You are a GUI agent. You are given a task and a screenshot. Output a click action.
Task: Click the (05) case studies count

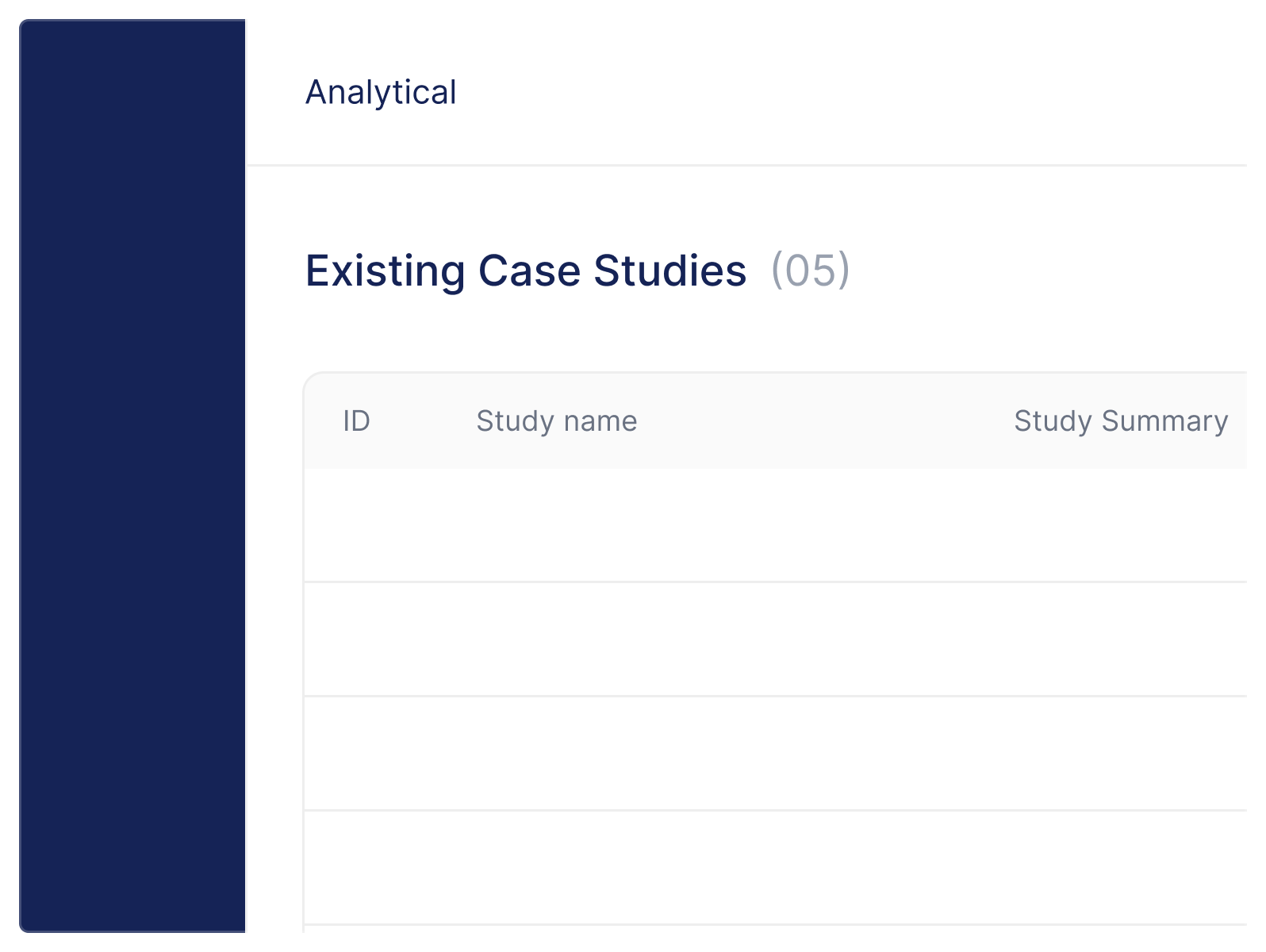point(810,271)
